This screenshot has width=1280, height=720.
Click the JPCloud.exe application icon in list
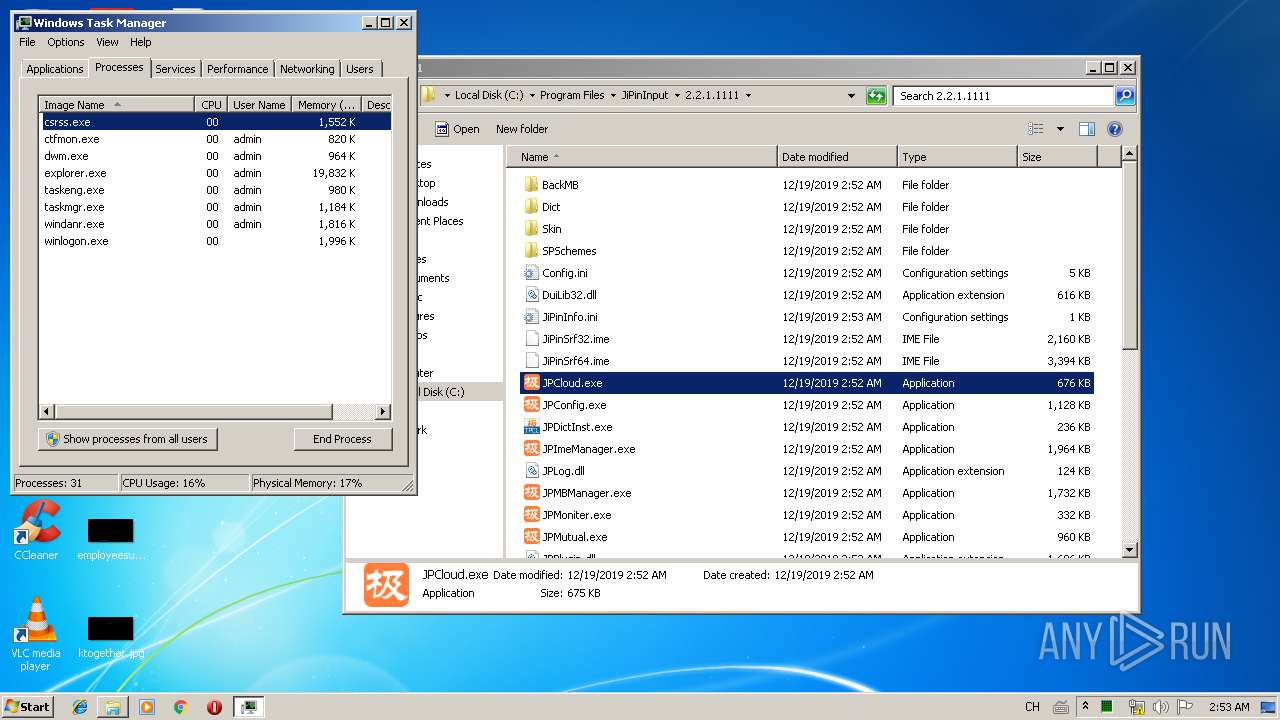point(532,383)
